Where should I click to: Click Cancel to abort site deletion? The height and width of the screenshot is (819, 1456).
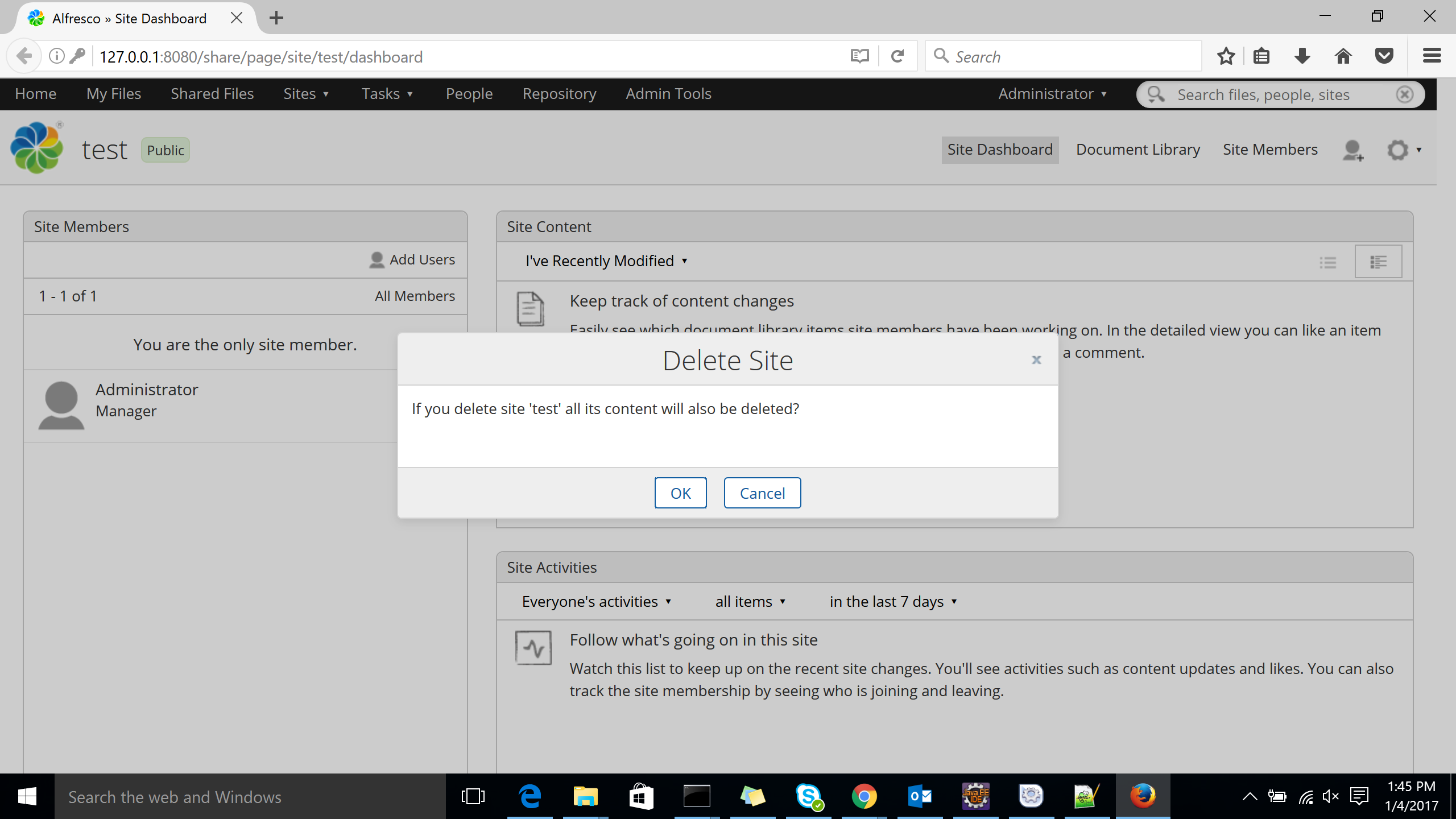click(762, 492)
